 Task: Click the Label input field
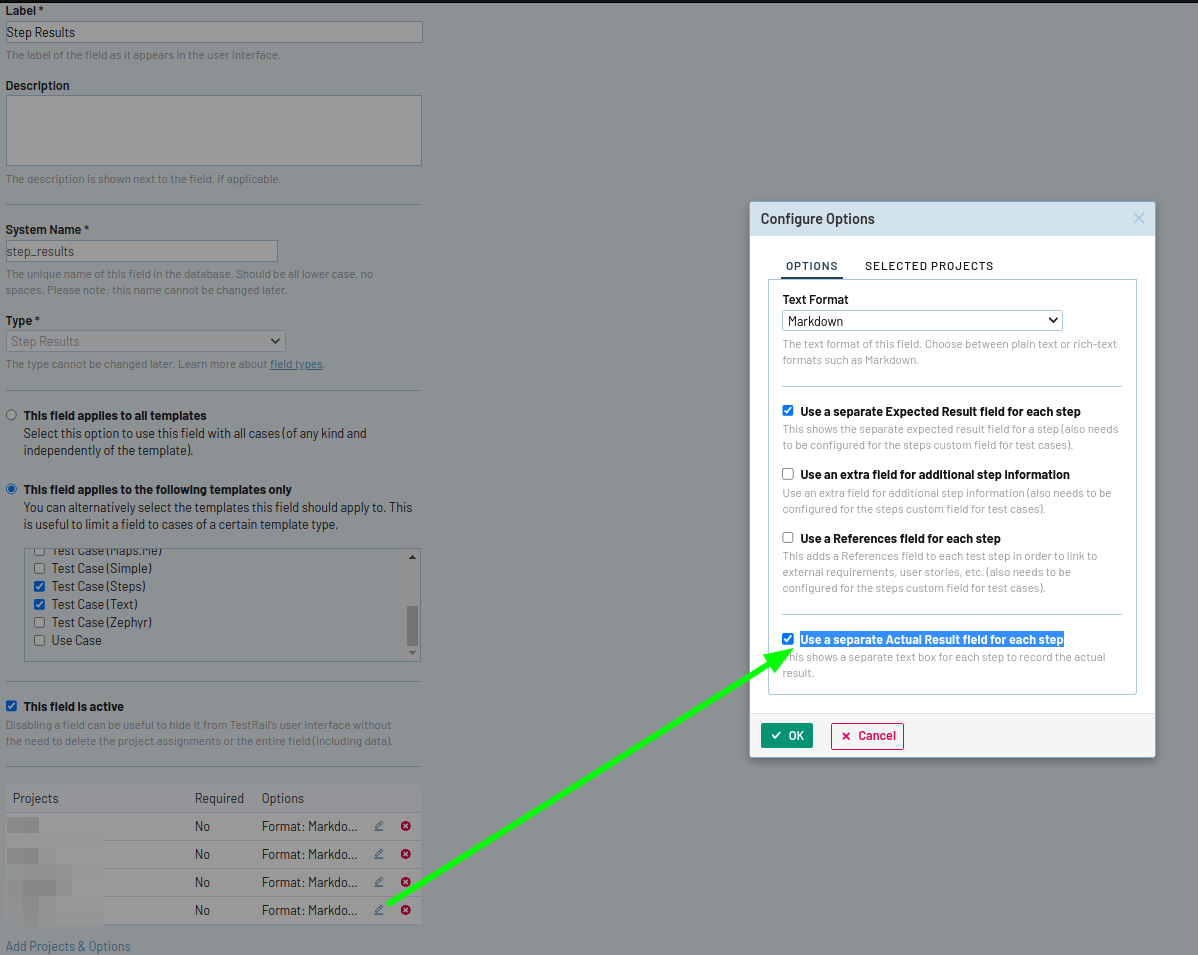coord(214,32)
